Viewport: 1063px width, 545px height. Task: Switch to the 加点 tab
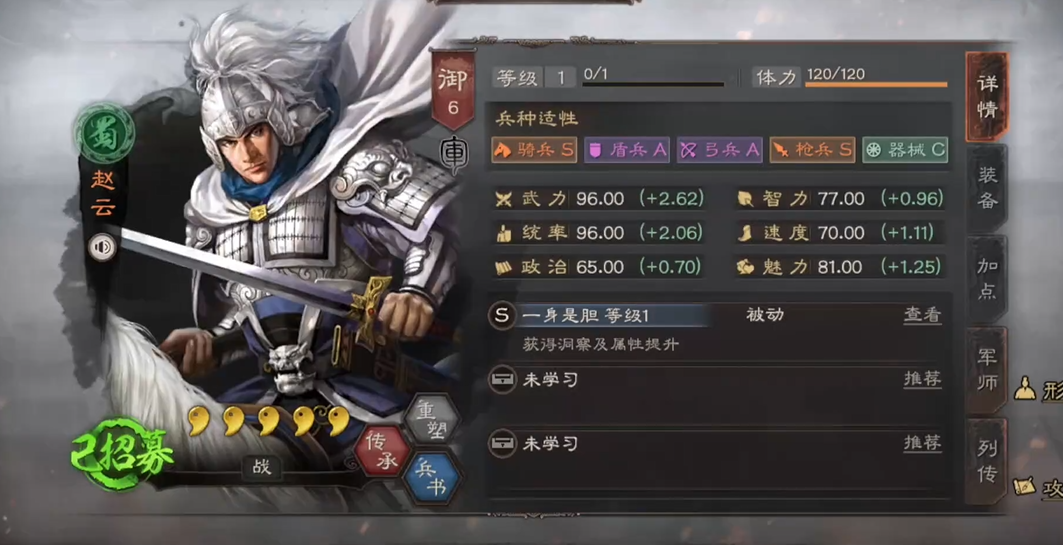(986, 279)
